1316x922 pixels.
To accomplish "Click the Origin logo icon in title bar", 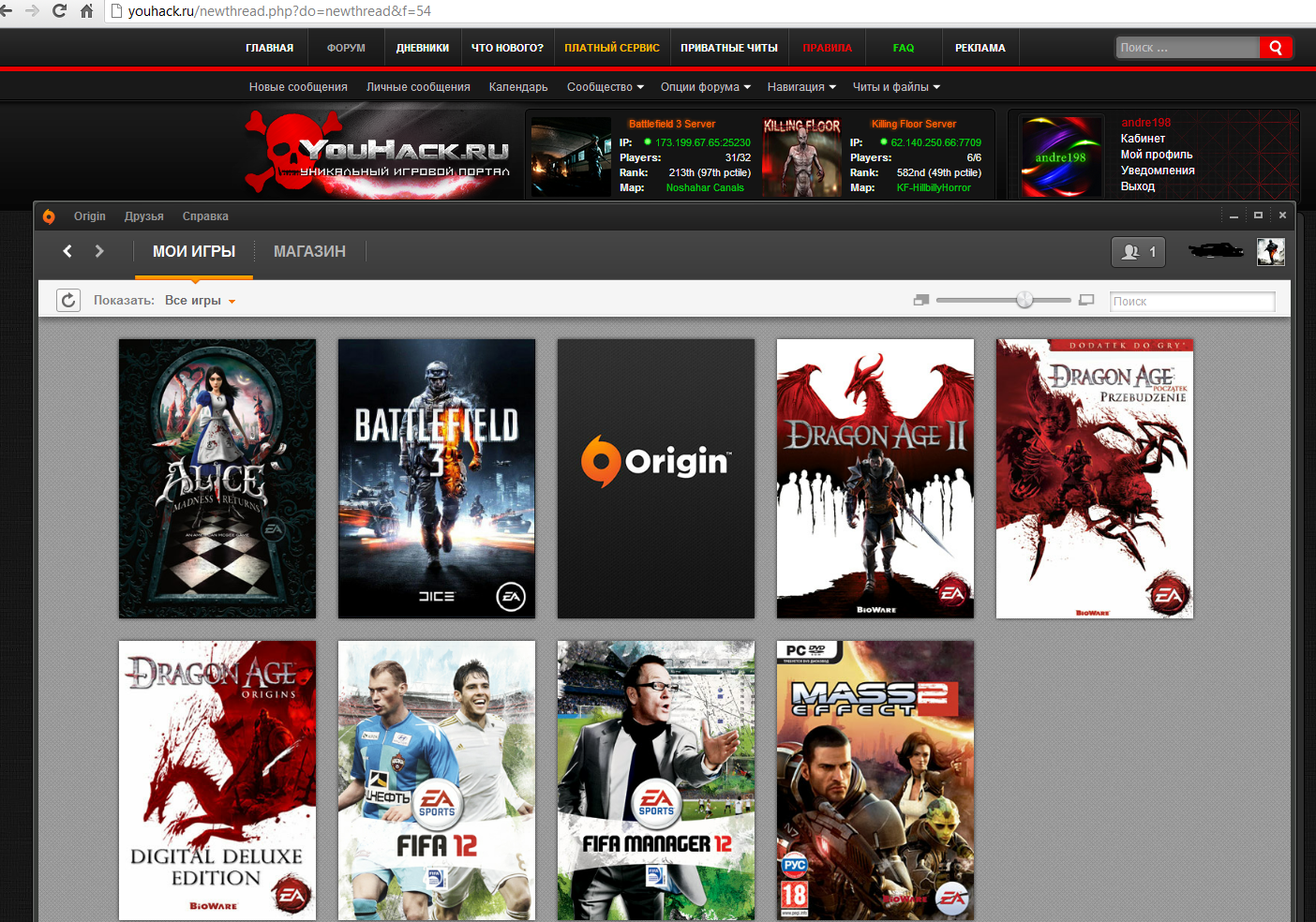I will (49, 216).
